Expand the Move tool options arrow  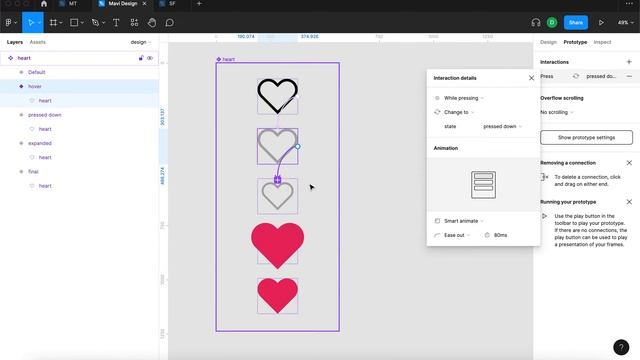pos(39,23)
